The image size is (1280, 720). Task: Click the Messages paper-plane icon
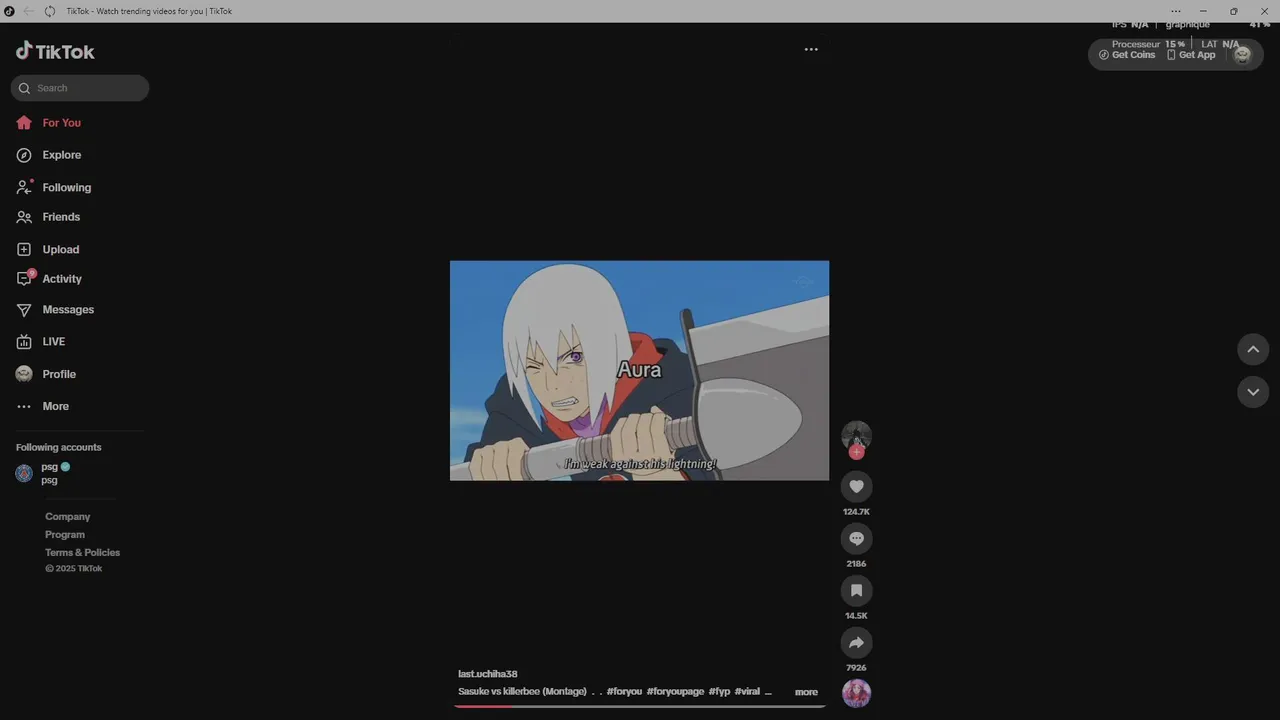click(x=24, y=310)
